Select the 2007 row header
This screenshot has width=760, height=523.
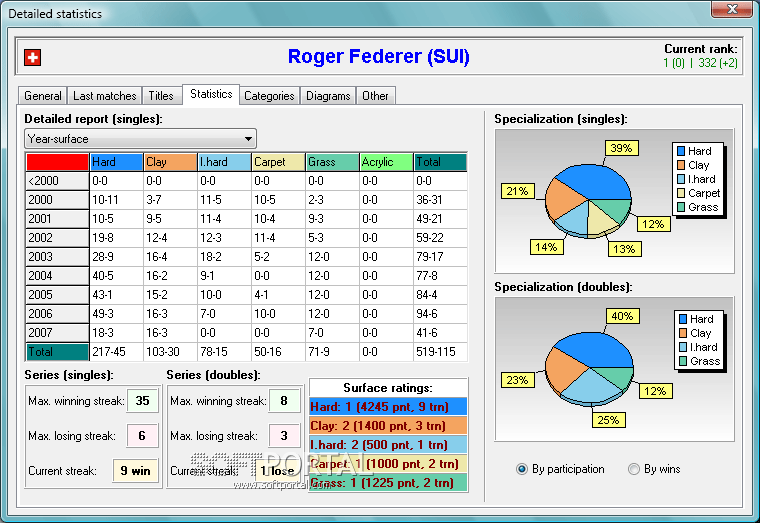point(57,333)
